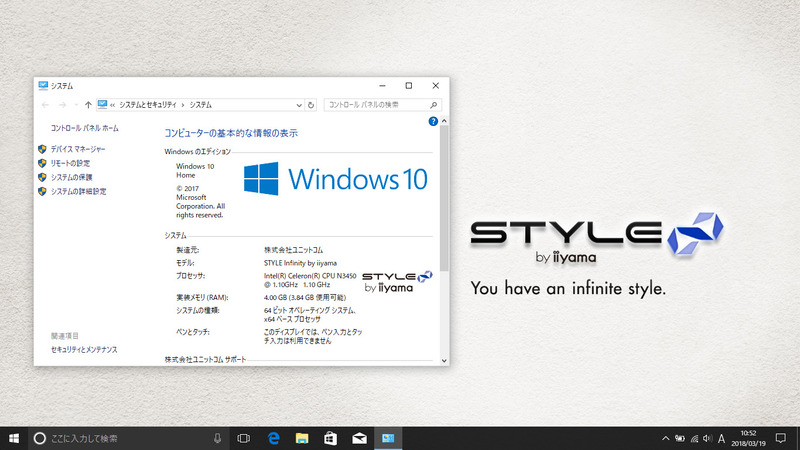Click scrollbar up arrow in System window
Image resolution: width=800 pixels, height=450 pixels.
[x=444, y=121]
